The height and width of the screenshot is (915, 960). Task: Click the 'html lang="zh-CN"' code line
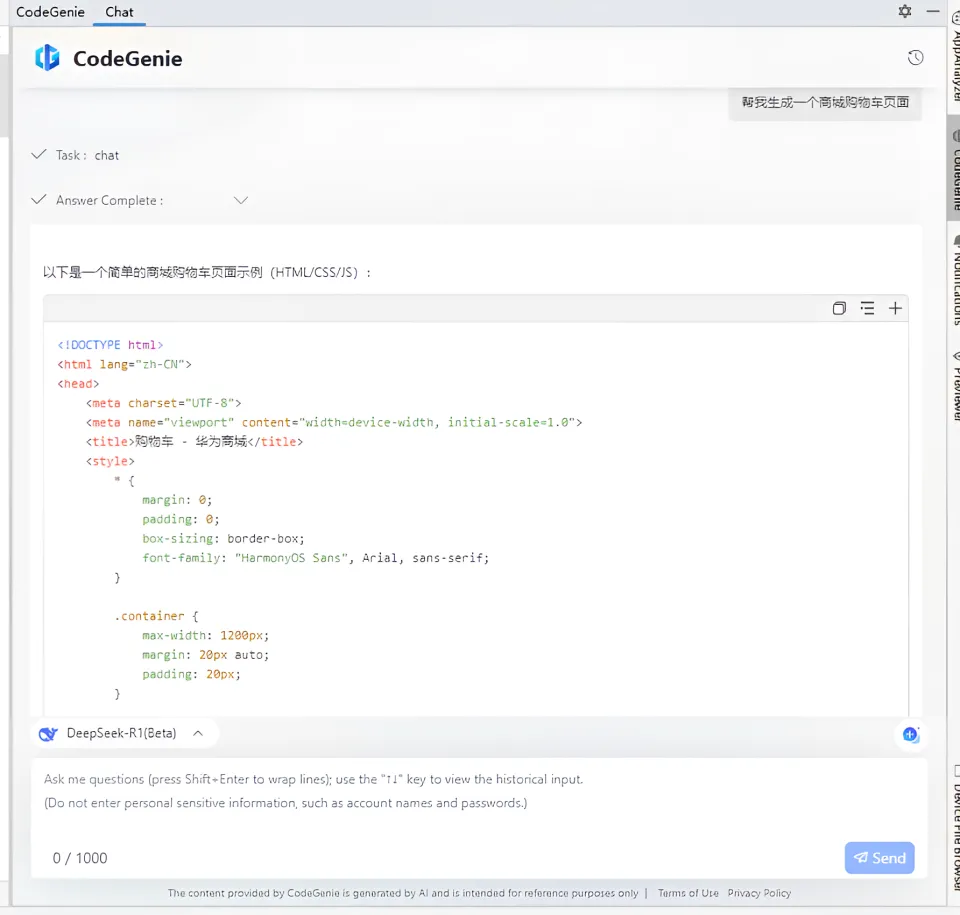(124, 364)
